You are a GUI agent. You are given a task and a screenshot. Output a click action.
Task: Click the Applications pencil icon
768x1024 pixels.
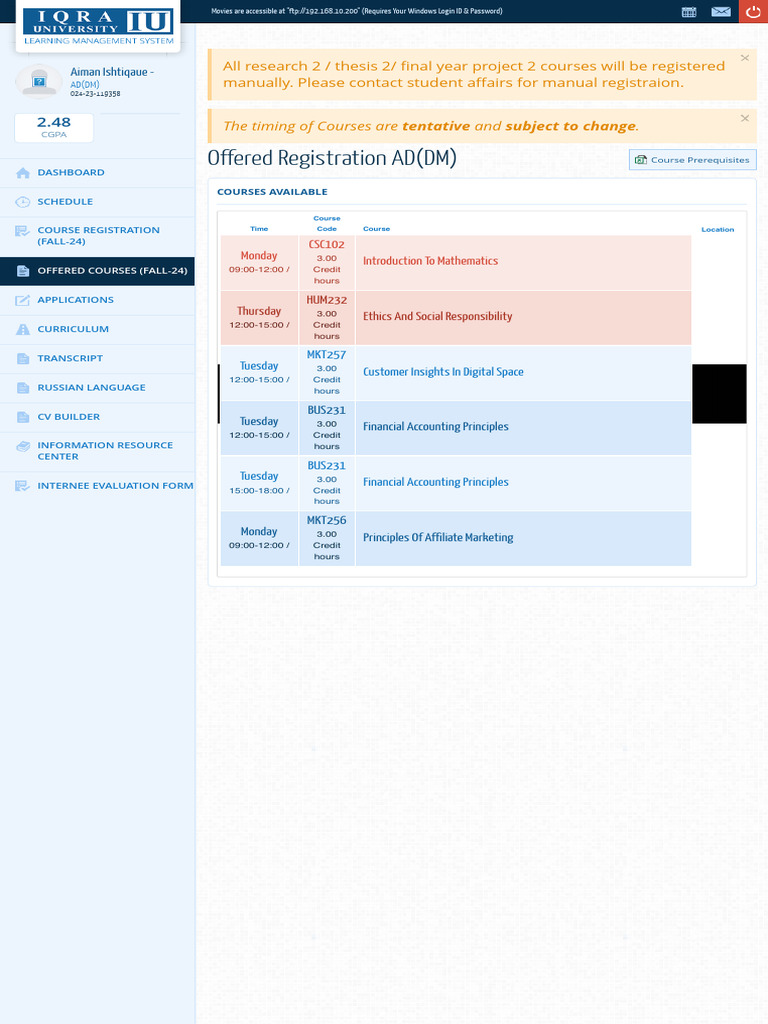coord(23,300)
